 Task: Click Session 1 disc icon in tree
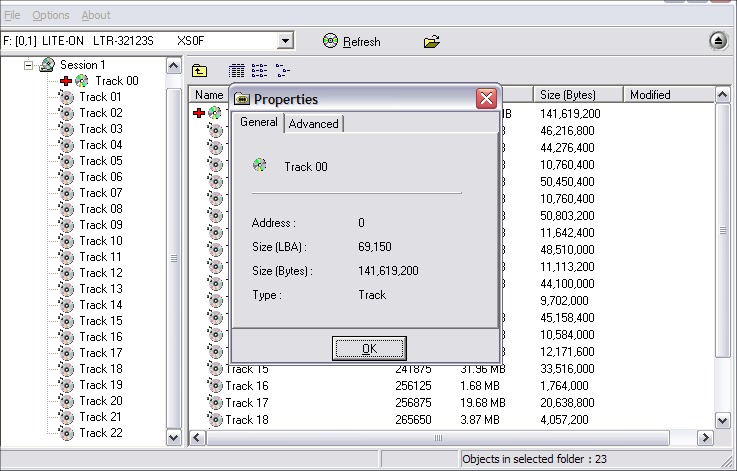point(47,65)
